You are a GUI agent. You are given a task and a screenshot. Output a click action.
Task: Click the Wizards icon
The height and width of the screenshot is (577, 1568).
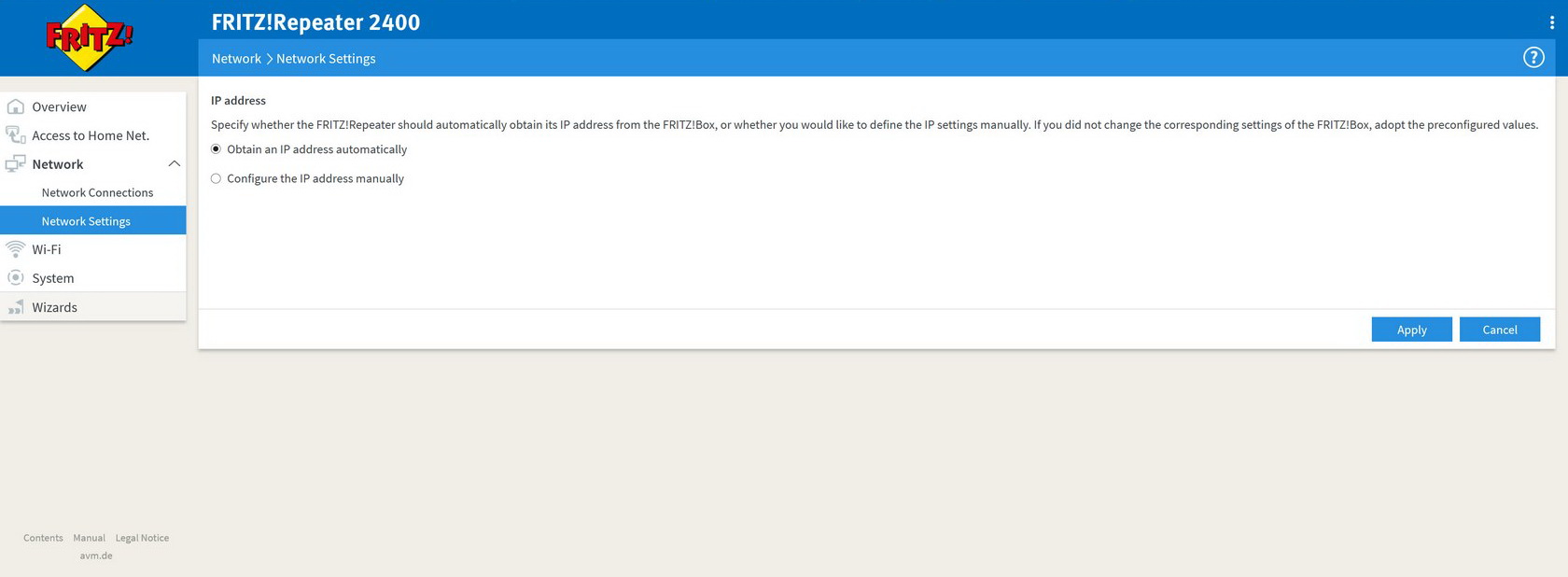pos(15,307)
